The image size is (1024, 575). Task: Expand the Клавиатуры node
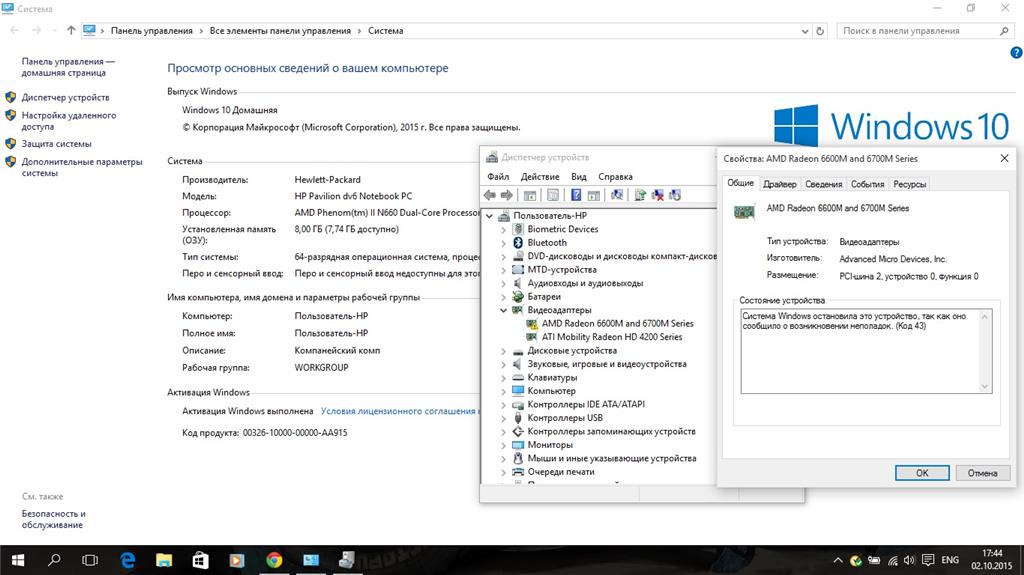pos(503,378)
